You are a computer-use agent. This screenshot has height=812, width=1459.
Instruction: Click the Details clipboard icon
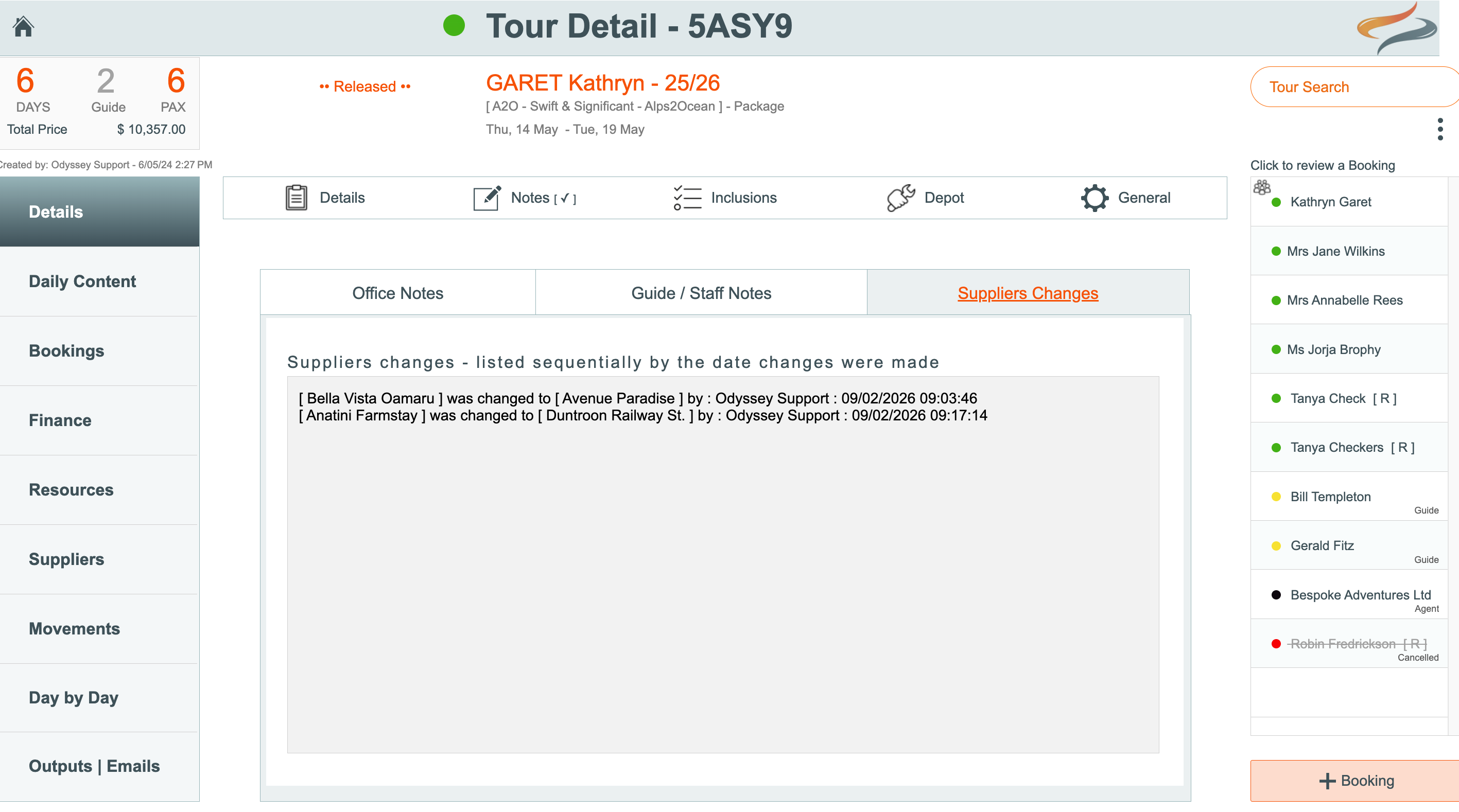296,198
